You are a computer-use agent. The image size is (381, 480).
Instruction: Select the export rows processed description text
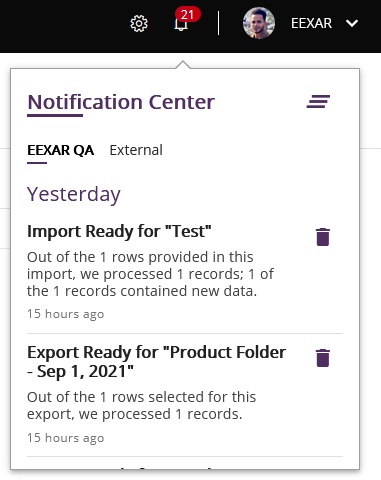142,406
